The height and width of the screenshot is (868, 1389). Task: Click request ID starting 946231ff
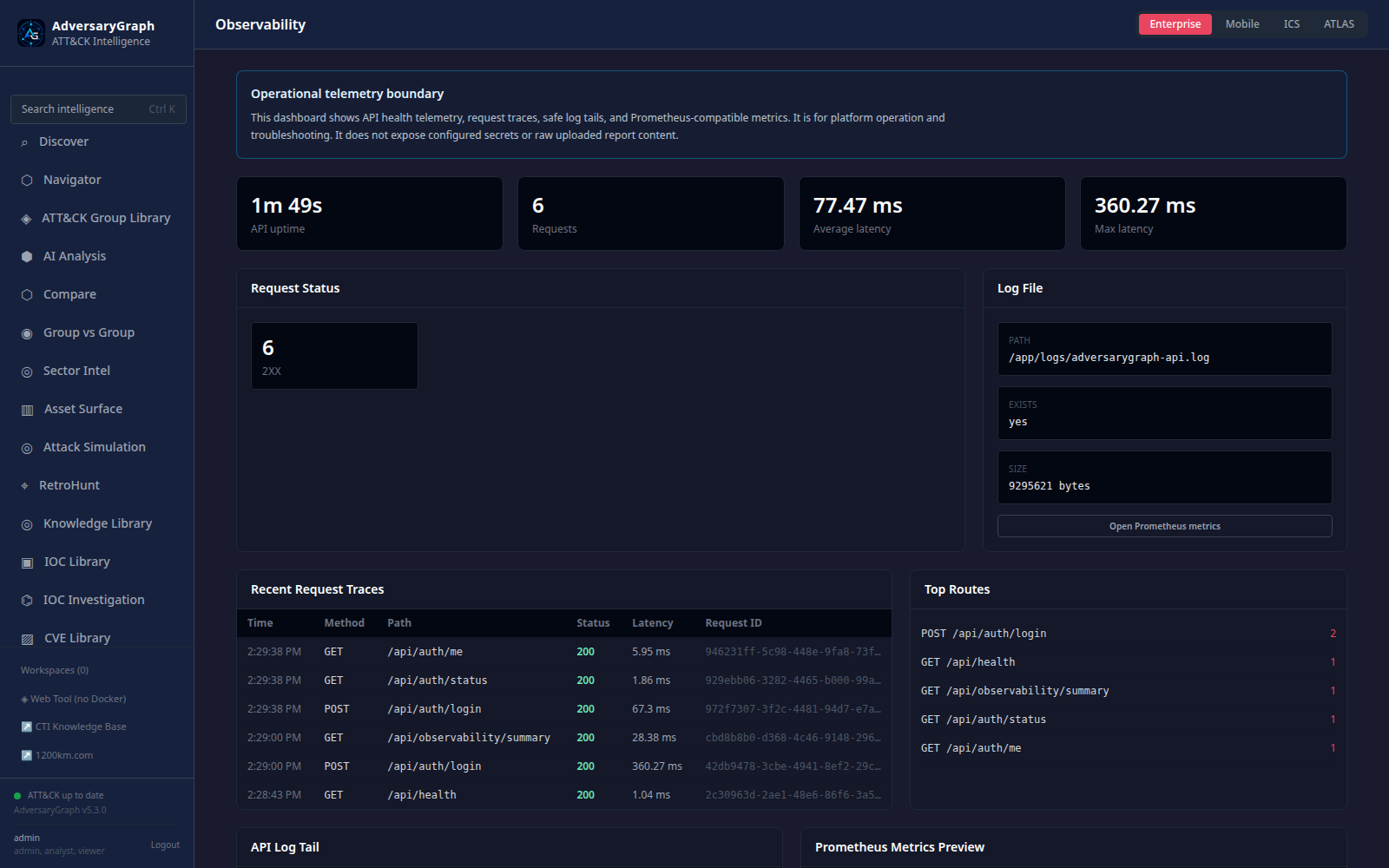[x=793, y=652]
